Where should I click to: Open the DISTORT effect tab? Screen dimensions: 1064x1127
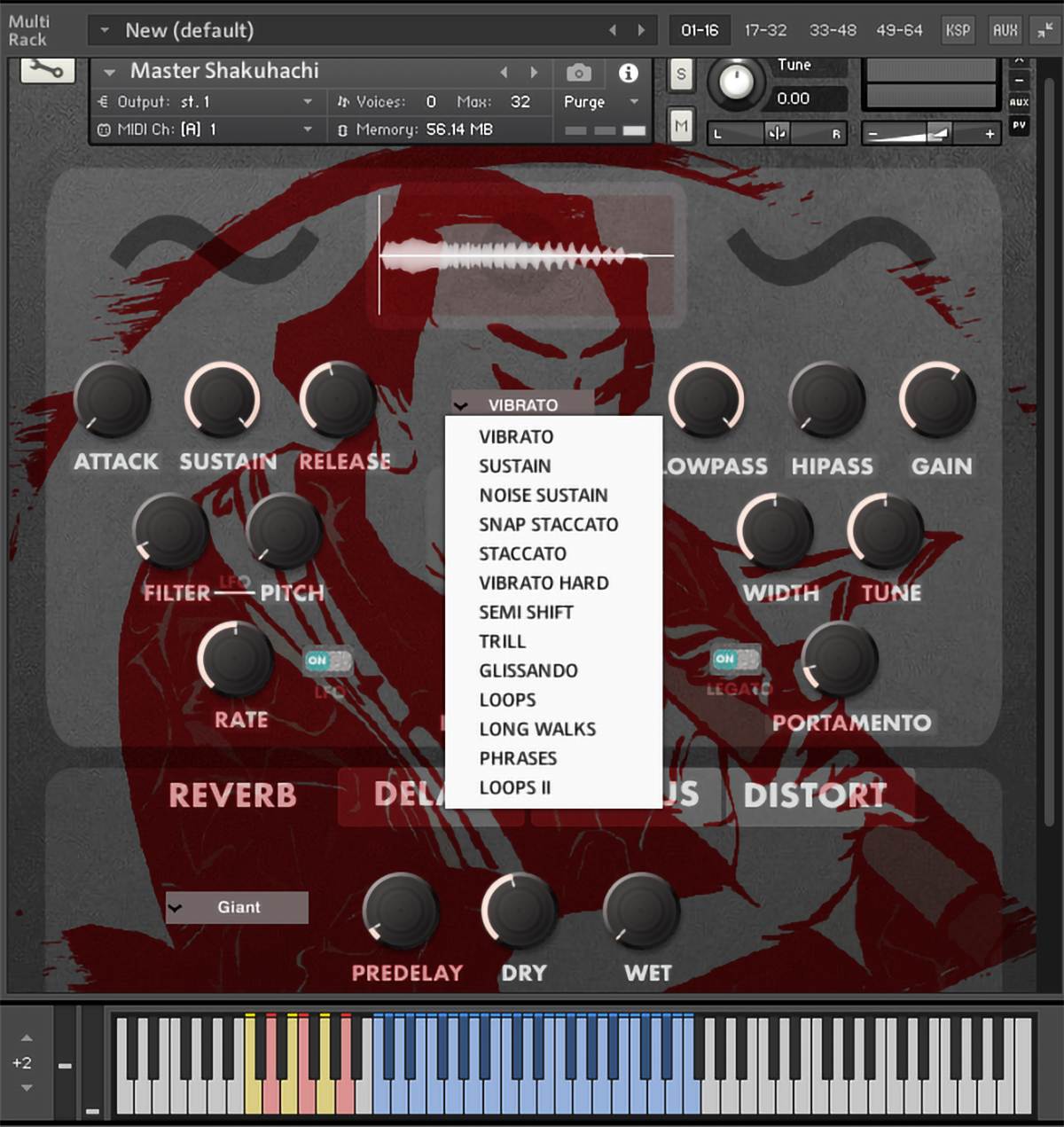[x=816, y=795]
